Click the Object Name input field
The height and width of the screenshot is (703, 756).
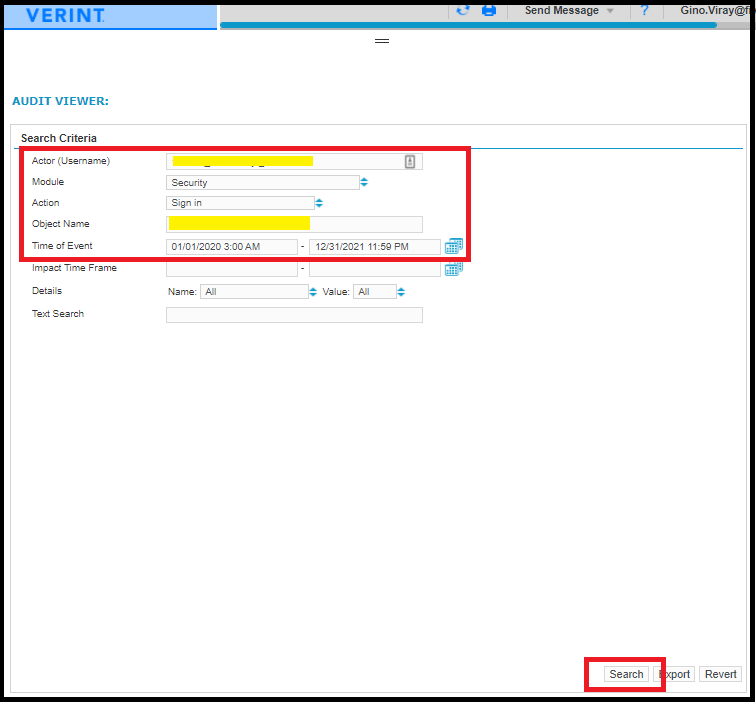pos(294,224)
